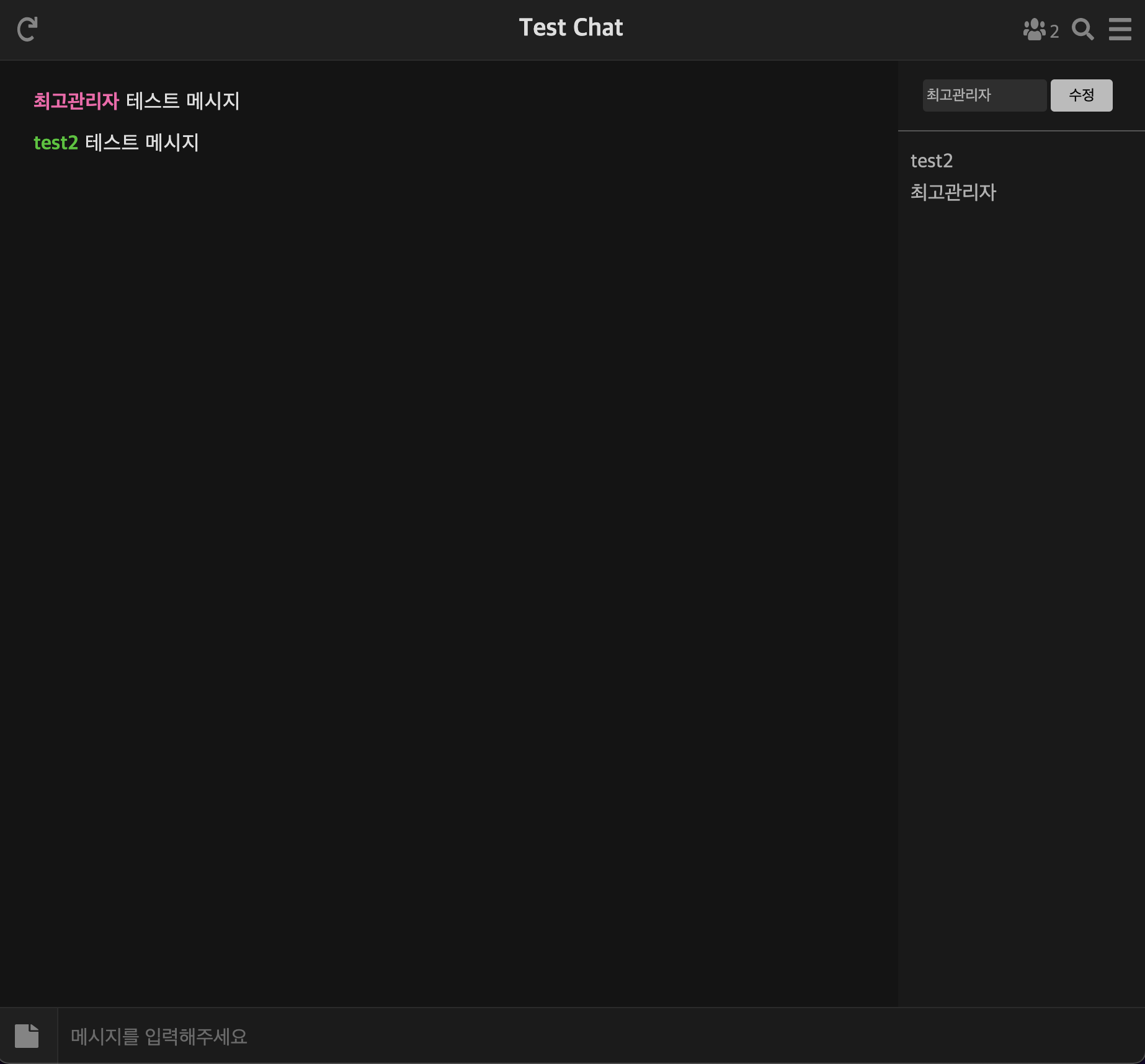Open the participants list via the people icon
The height and width of the screenshot is (1064, 1145).
pos(1034,29)
